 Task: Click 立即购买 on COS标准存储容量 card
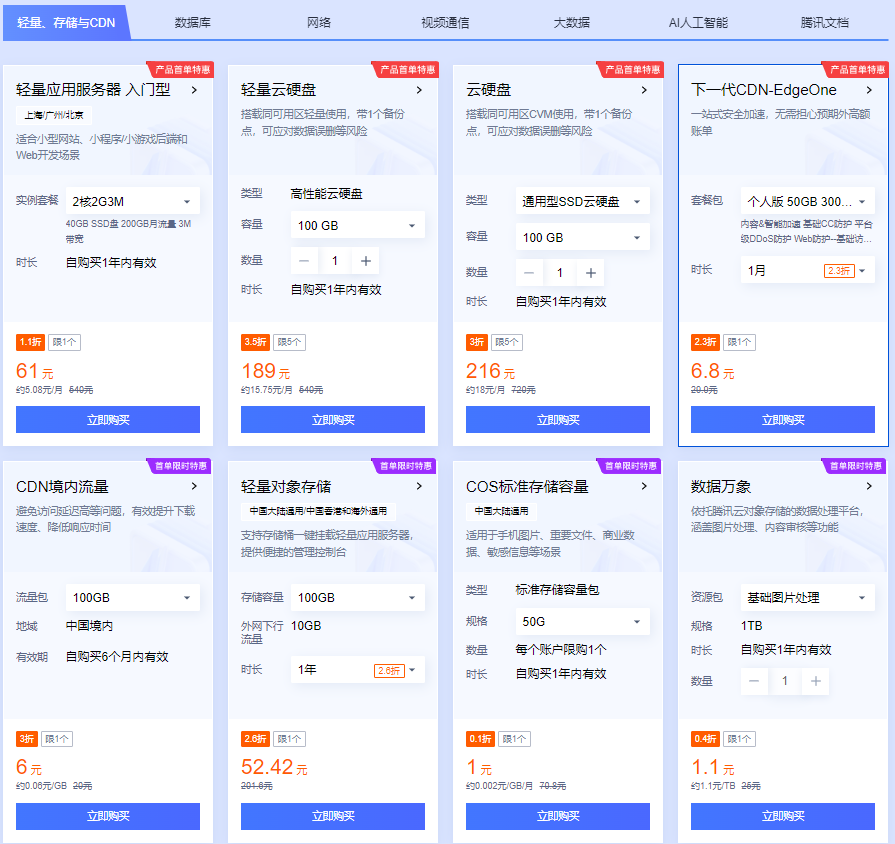click(558, 816)
